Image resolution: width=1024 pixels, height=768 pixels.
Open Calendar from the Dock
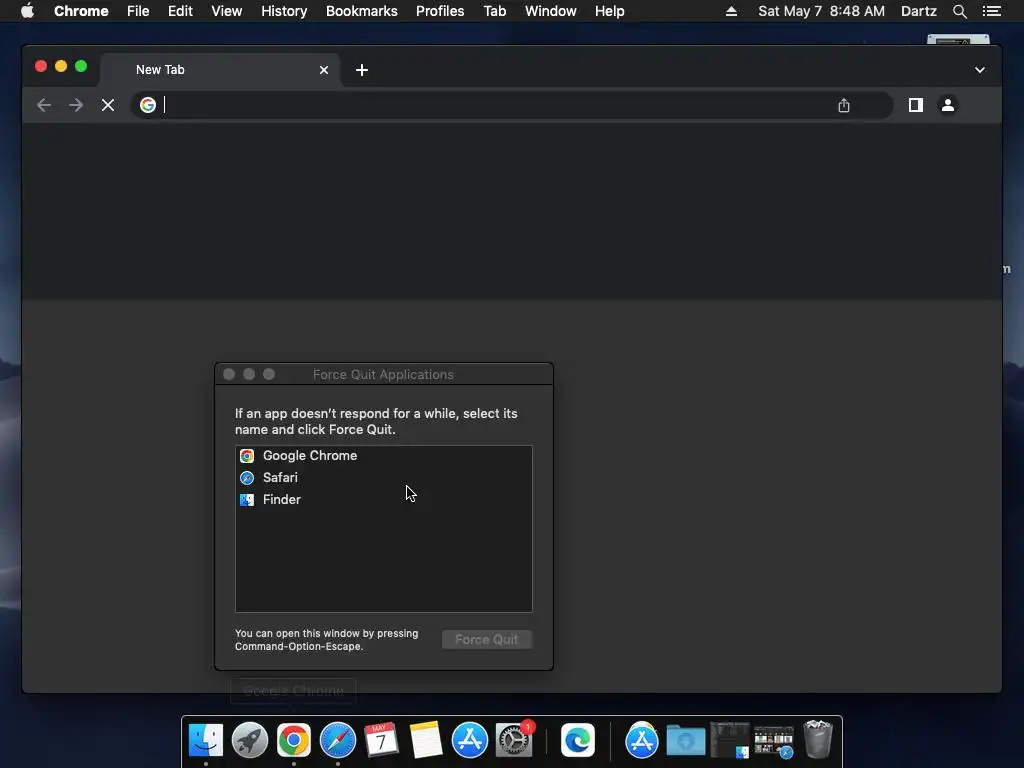tap(381, 740)
